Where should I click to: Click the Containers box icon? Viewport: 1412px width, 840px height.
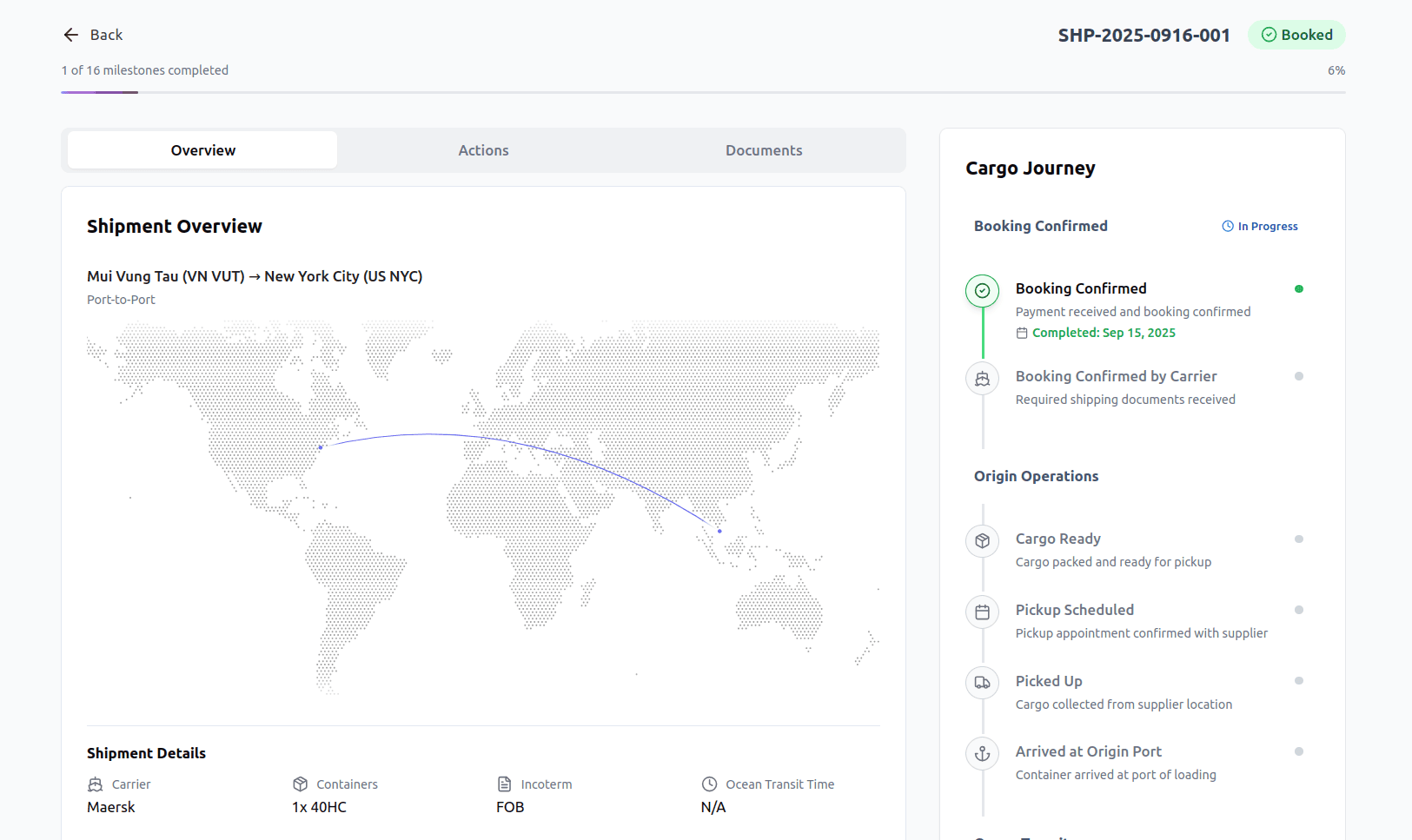(300, 784)
